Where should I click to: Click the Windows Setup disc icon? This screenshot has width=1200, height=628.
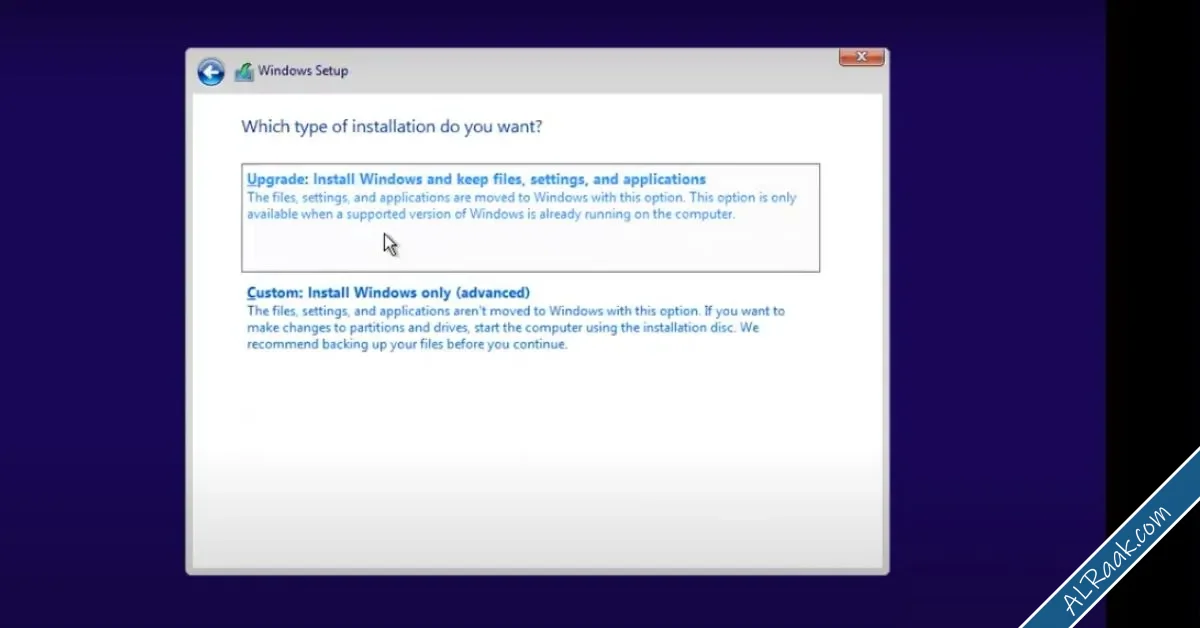(x=244, y=72)
